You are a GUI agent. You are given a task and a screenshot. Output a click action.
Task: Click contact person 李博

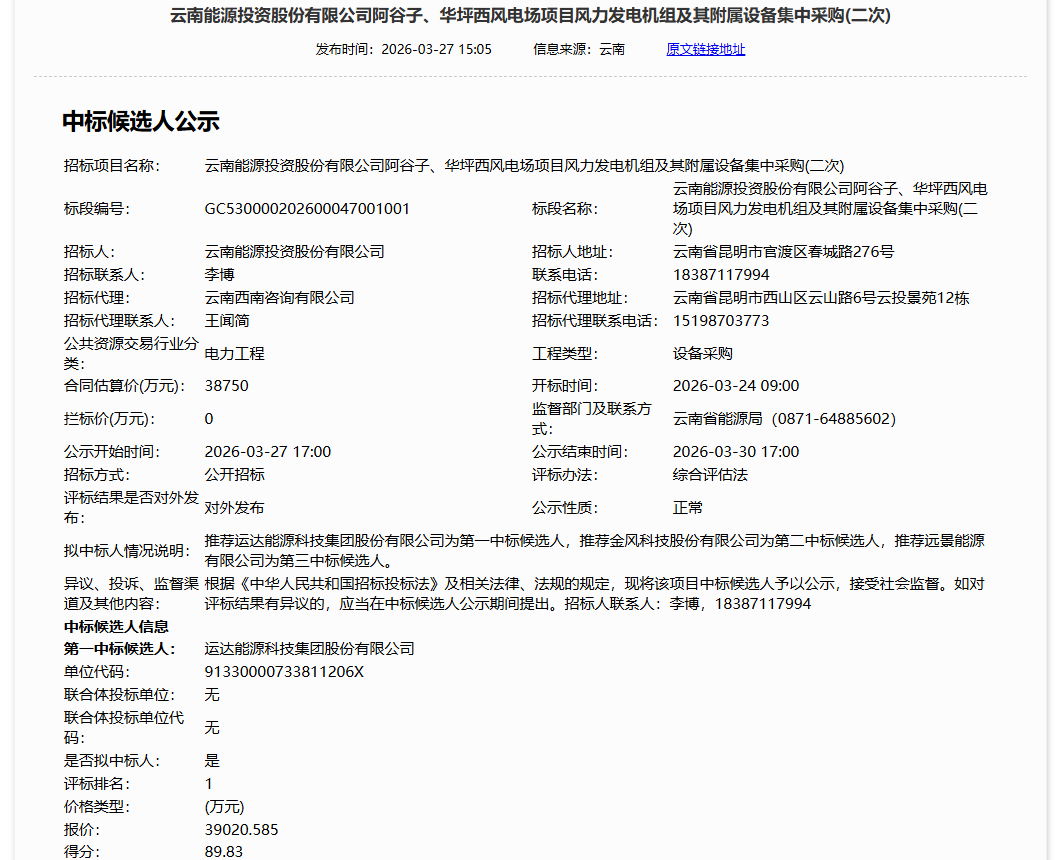tap(220, 275)
